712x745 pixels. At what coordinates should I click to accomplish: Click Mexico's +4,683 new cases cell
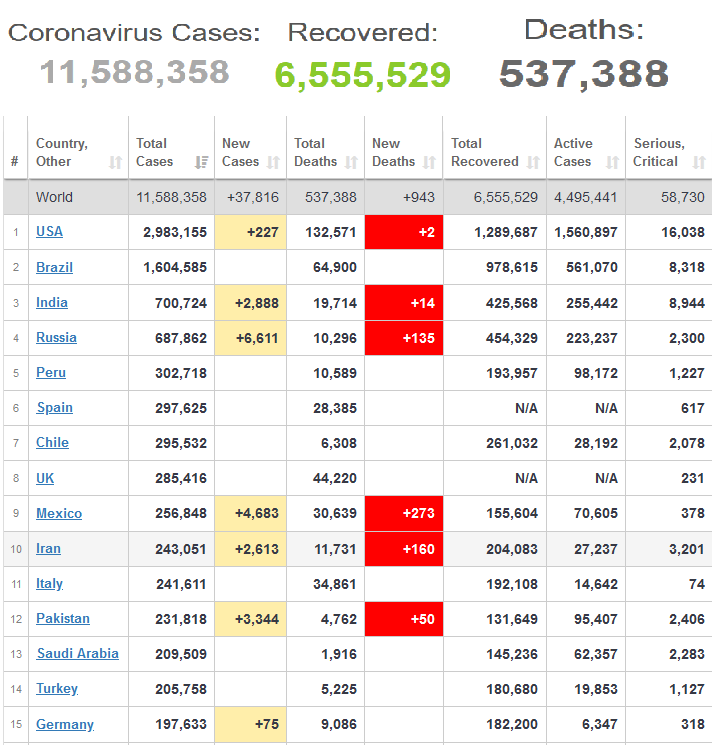tap(250, 513)
